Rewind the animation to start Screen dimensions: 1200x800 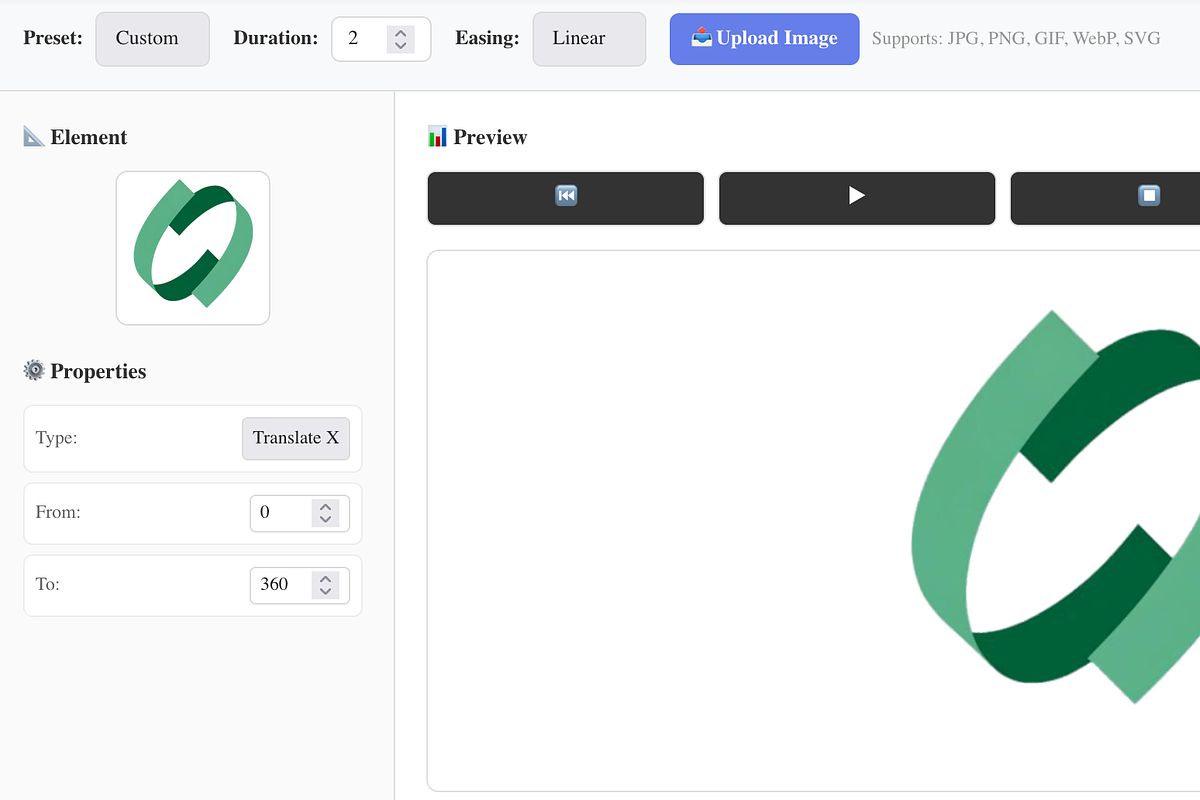566,198
